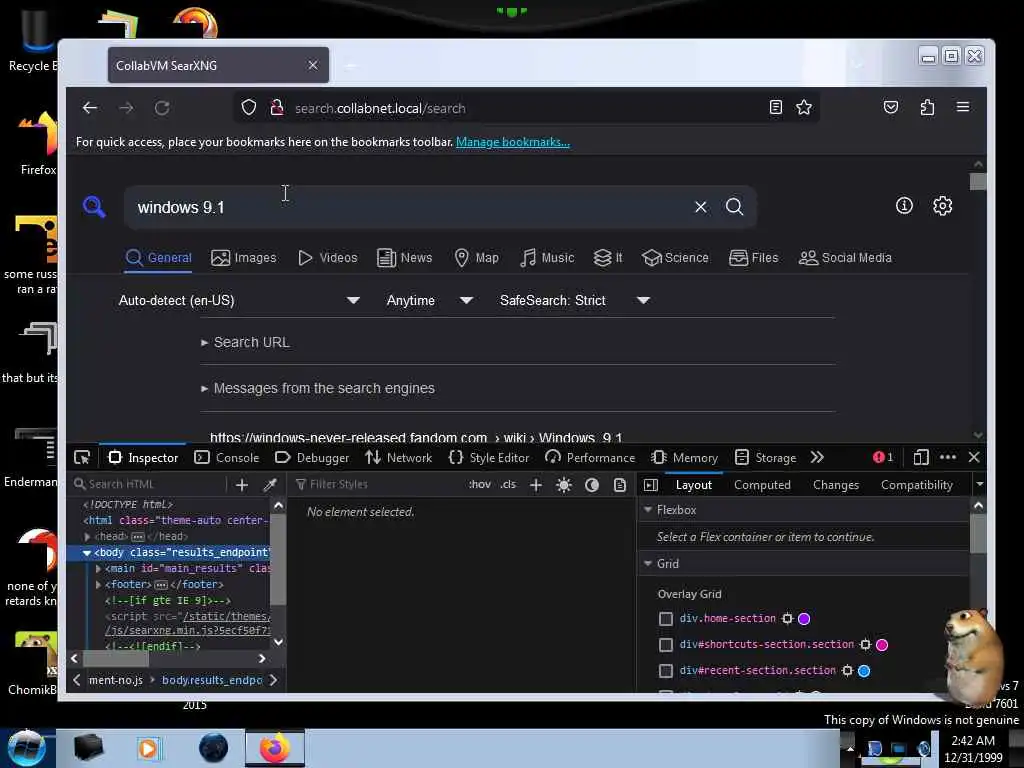Click the Search HTML input field
Viewport: 1024px width, 768px height.
(x=149, y=485)
